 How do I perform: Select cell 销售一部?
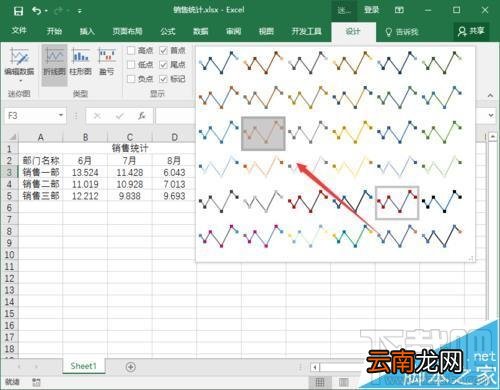pos(41,172)
